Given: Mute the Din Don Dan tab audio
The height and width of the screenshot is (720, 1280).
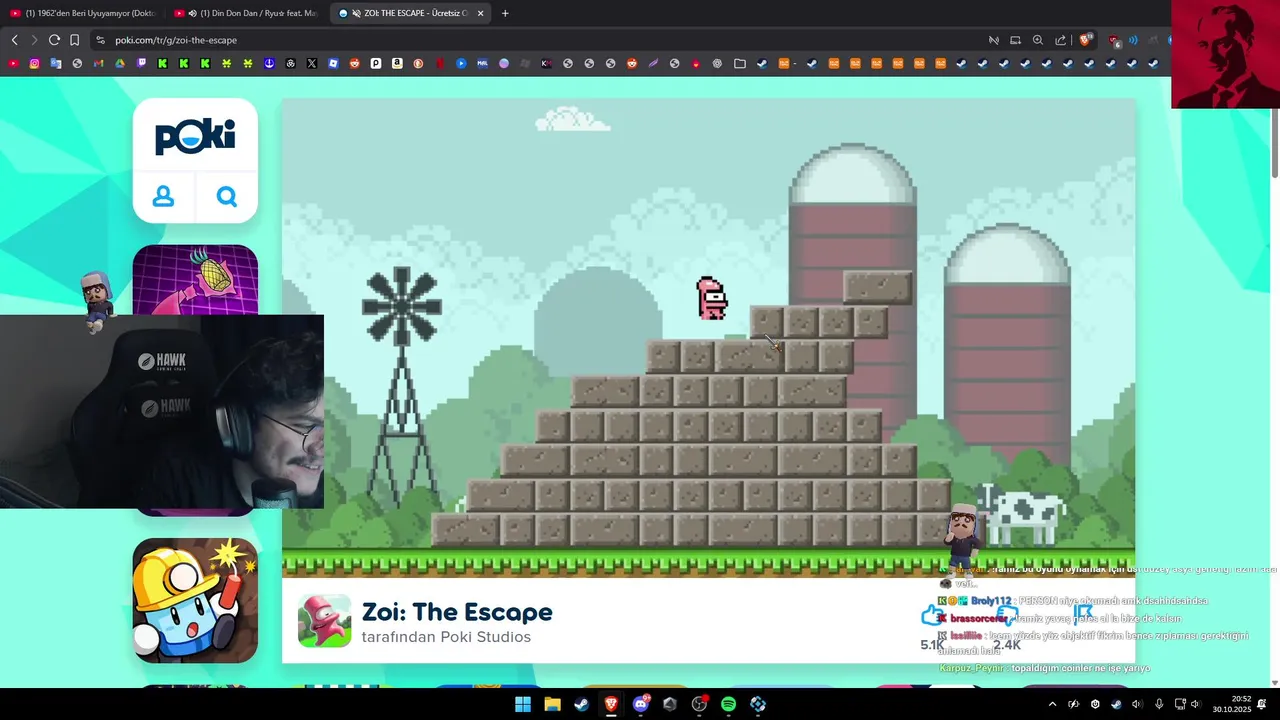Looking at the screenshot, I should (192, 13).
